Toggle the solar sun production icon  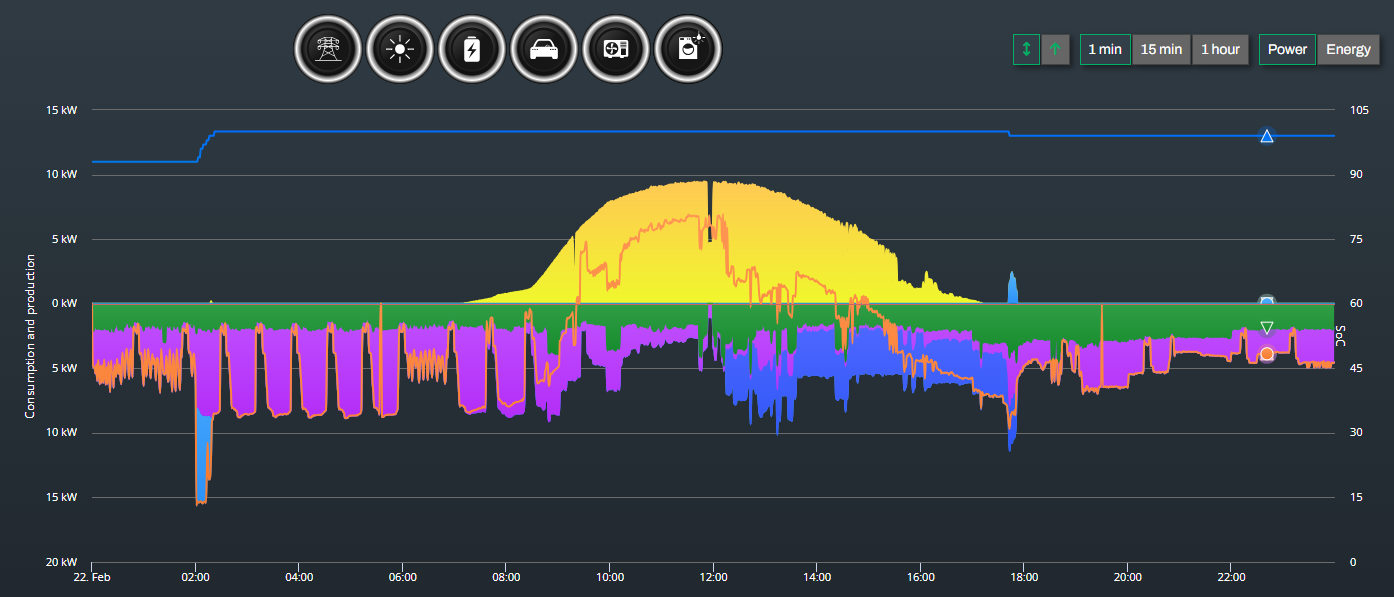(x=400, y=48)
